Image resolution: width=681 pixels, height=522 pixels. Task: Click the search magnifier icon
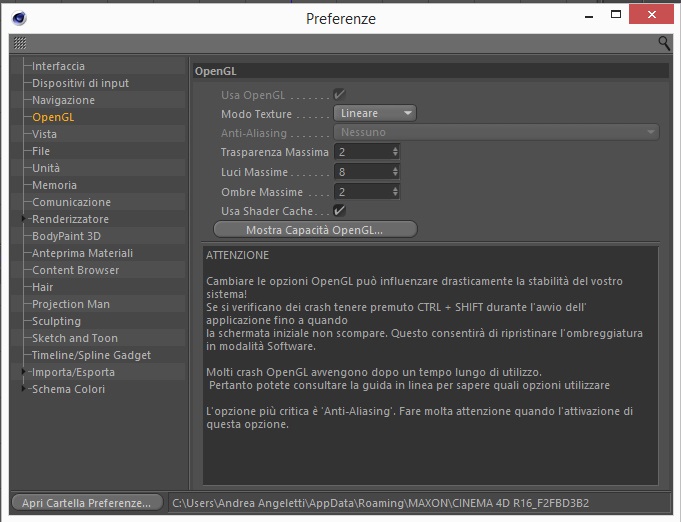click(x=664, y=43)
